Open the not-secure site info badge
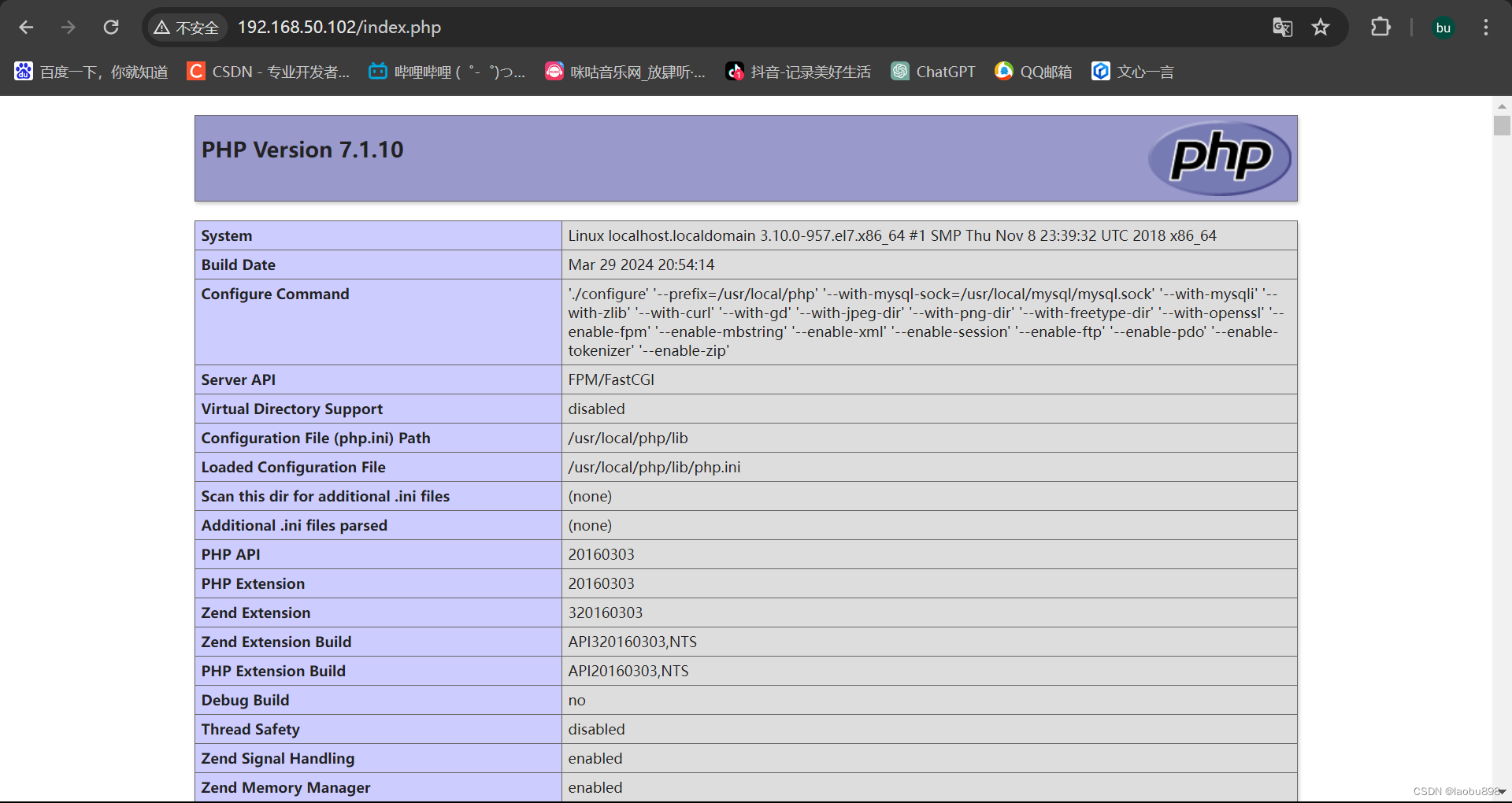 click(187, 28)
